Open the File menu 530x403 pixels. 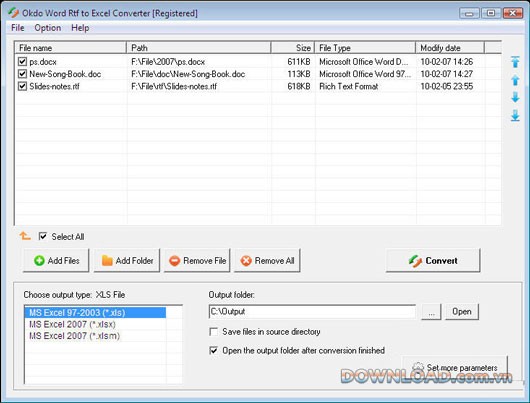point(18,28)
